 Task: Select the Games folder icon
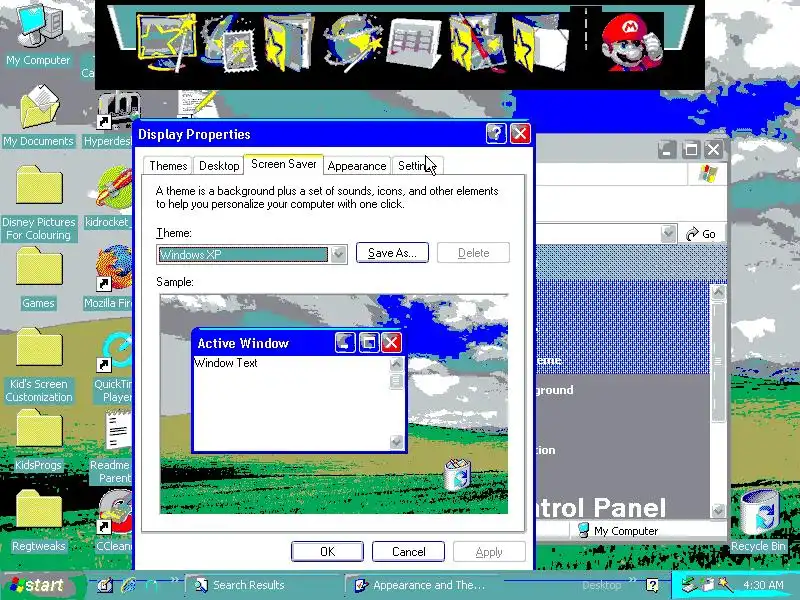coord(39,279)
